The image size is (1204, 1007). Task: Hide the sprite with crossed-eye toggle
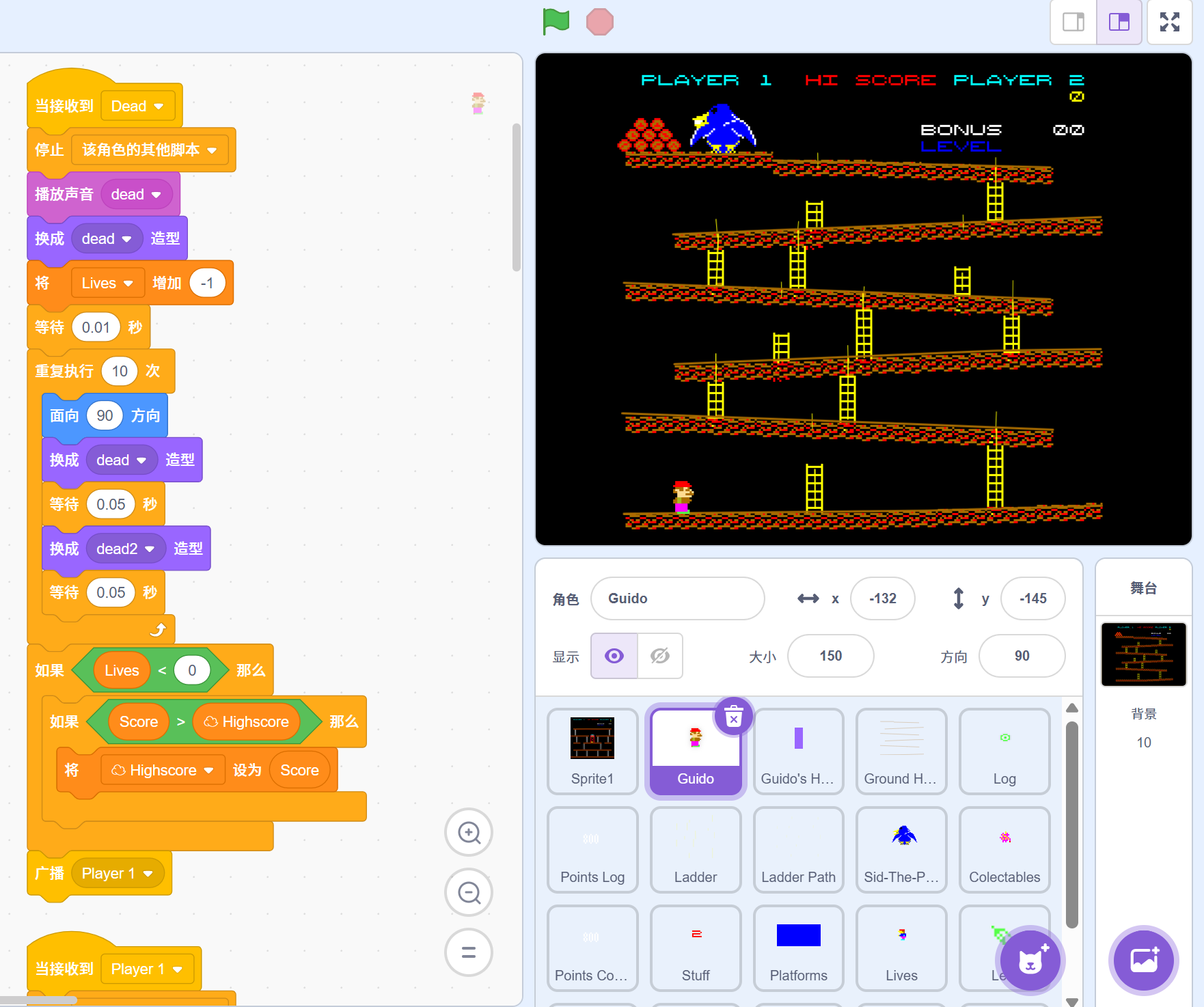coord(660,656)
